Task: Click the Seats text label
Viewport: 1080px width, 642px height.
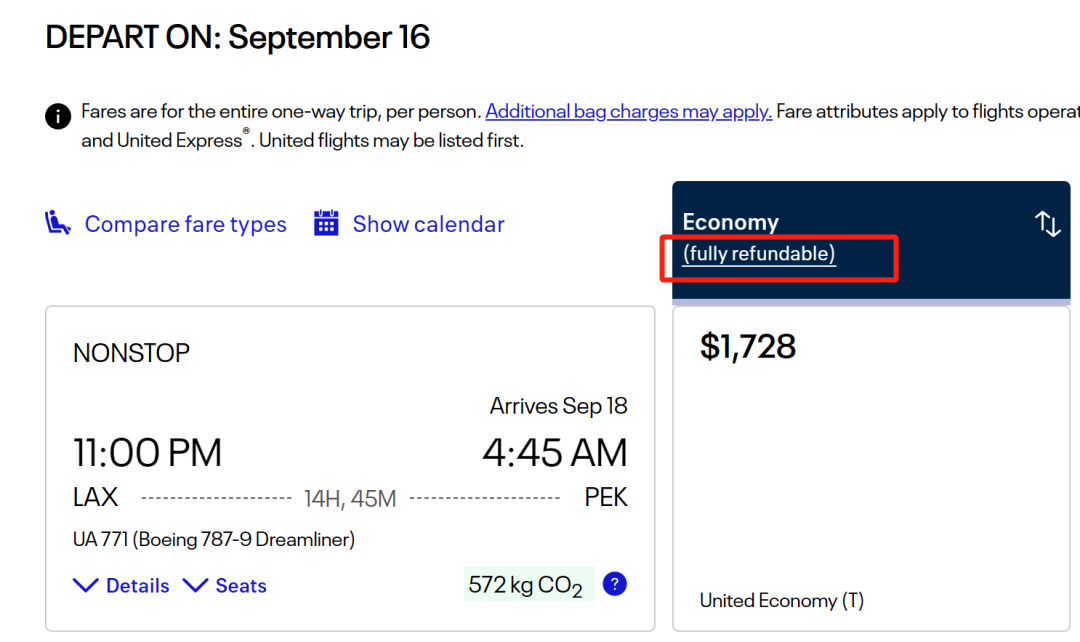Action: click(241, 586)
